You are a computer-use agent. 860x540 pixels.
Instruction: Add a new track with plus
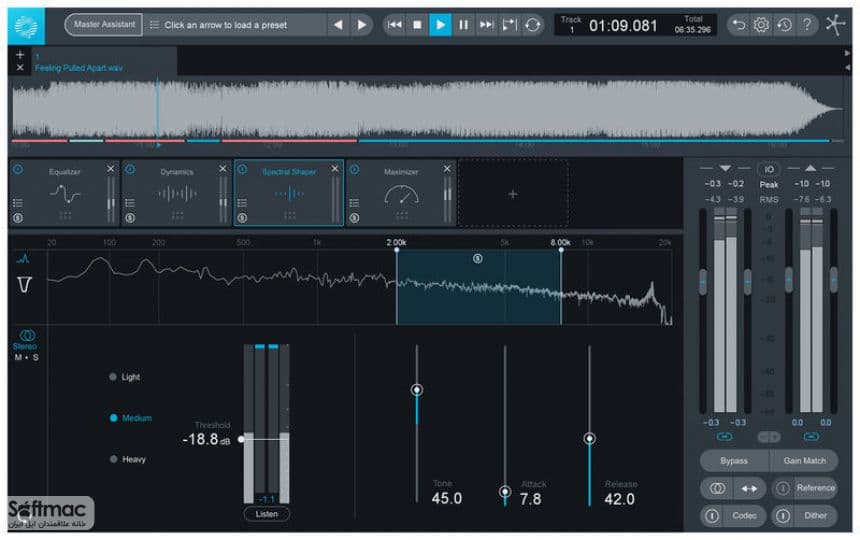click(20, 54)
